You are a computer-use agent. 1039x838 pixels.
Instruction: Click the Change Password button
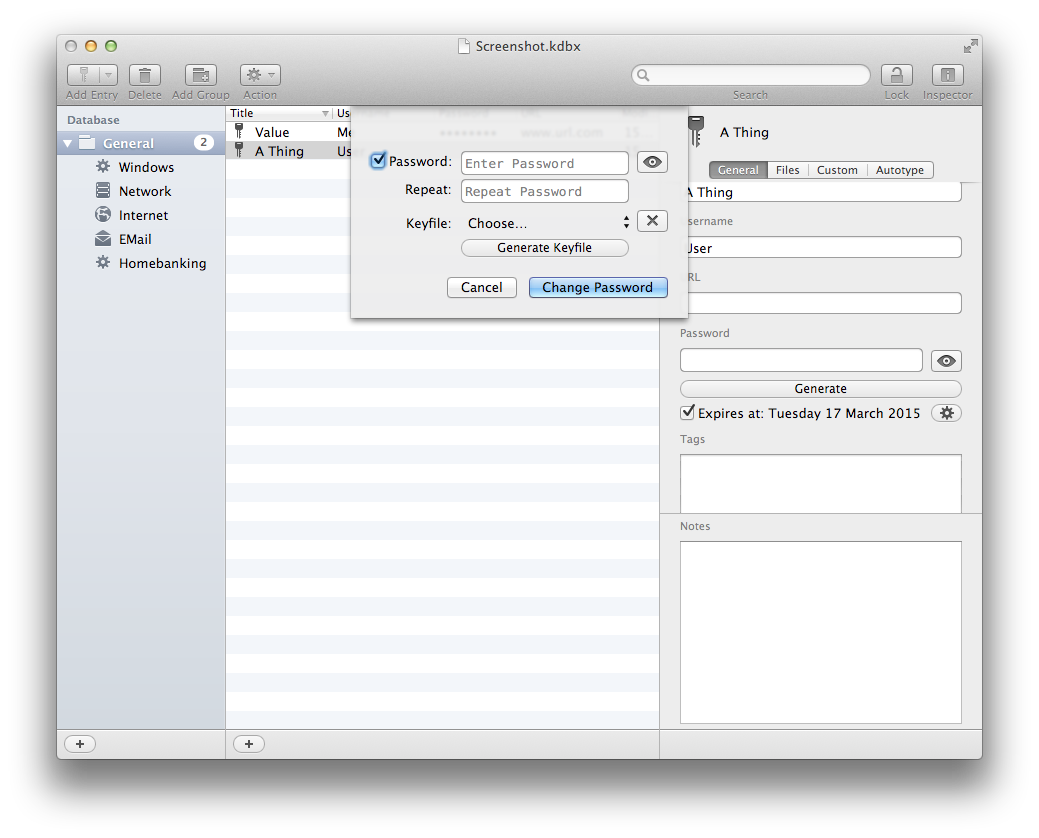(597, 287)
